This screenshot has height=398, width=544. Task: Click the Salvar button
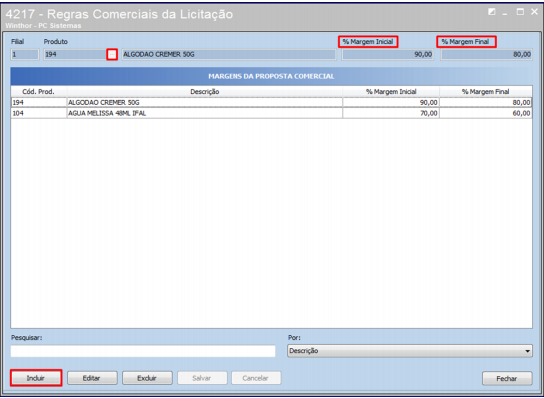pos(202,378)
